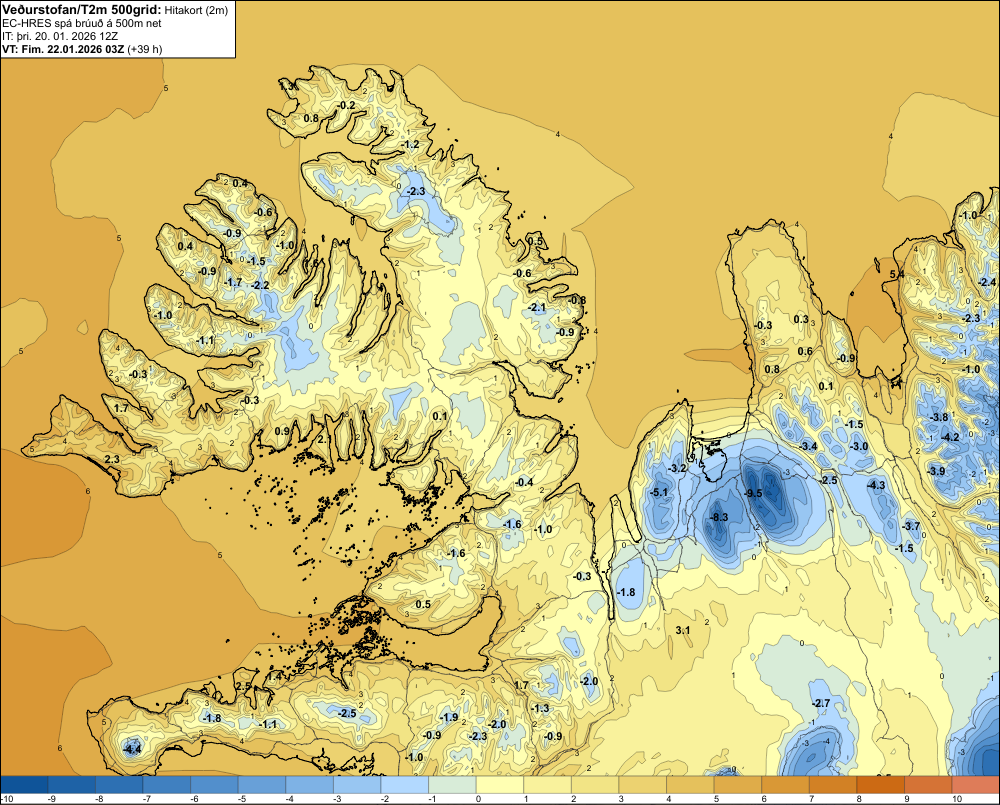Image resolution: width=1000 pixels, height=805 pixels.
Task: Click the 'EC-HRES spá brúuð á 500m net' line
Action: [x=82, y=23]
